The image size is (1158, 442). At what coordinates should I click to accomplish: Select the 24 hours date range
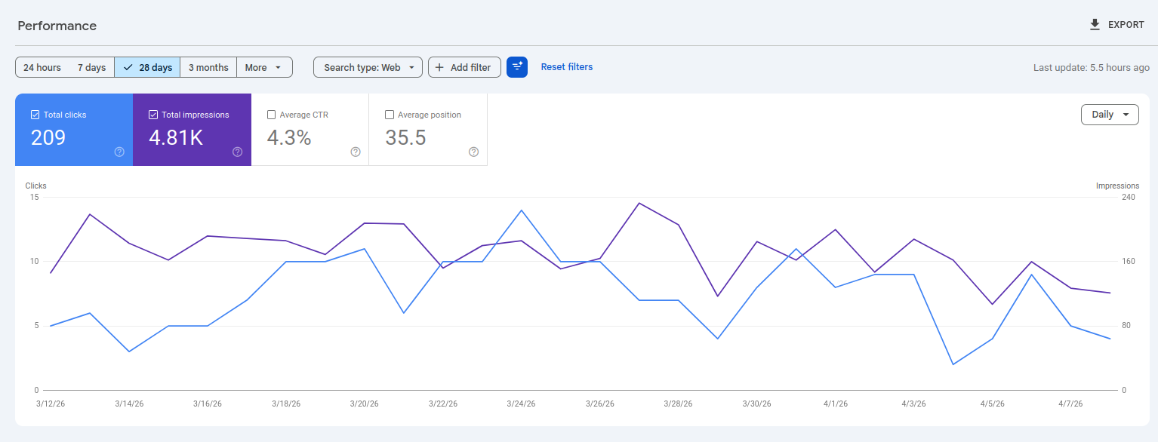pyautogui.click(x=42, y=67)
